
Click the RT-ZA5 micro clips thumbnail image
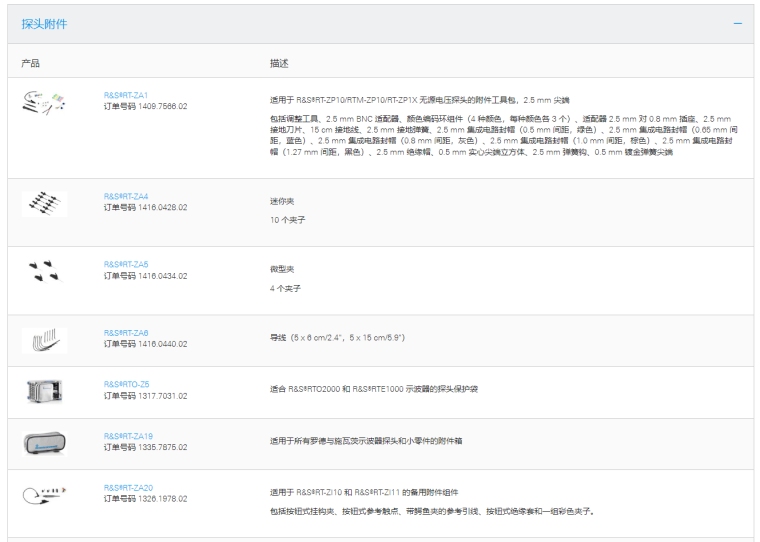click(44, 270)
